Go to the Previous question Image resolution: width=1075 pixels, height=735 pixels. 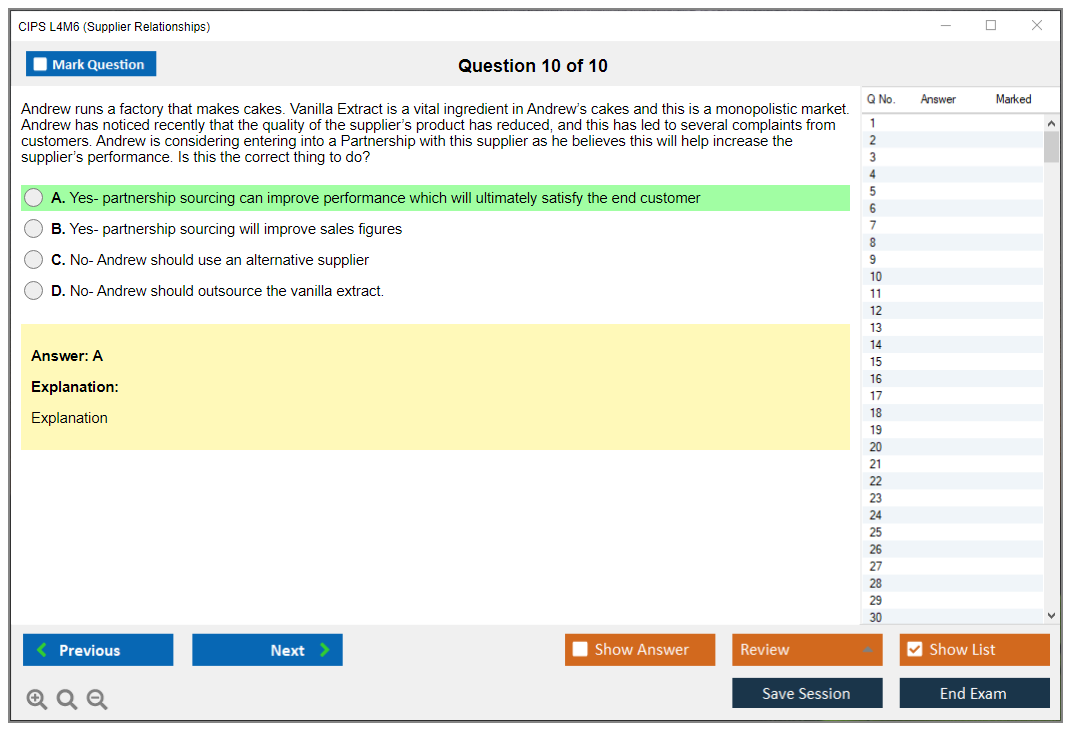[98, 650]
